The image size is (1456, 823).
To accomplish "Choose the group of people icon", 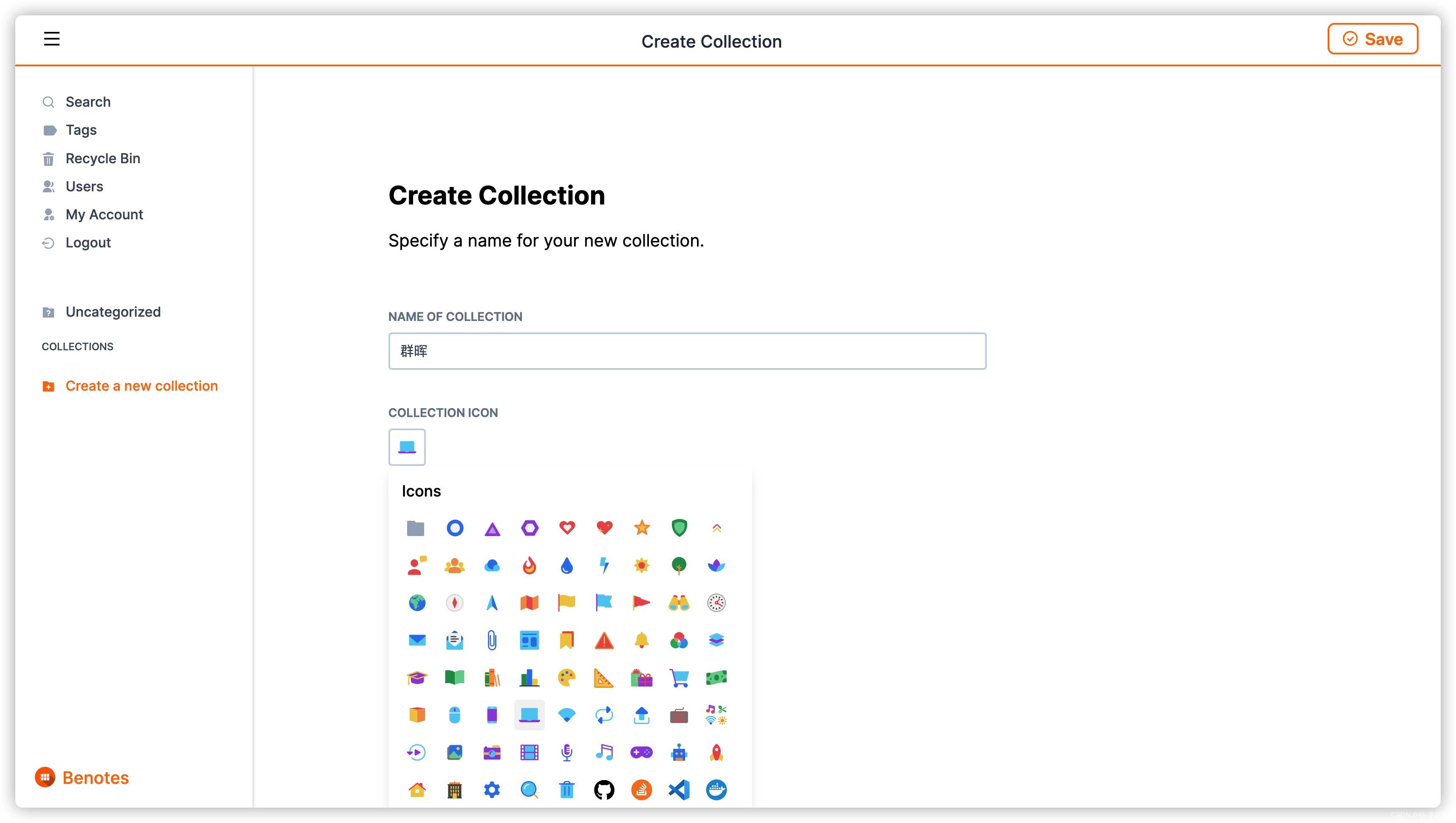I will 454,565.
